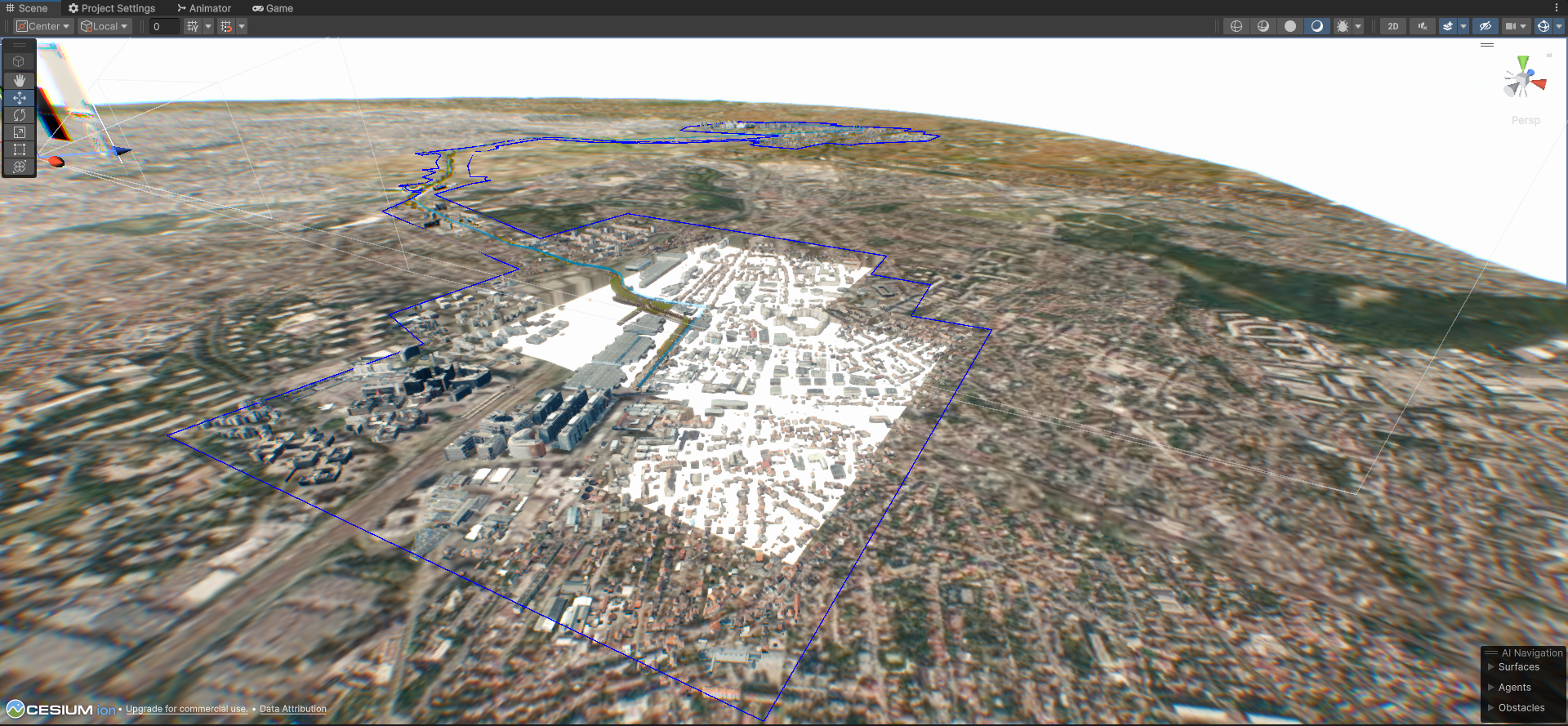Viewport: 1568px width, 726px height.
Task: Select the combined Transform tool
Action: 20,167
